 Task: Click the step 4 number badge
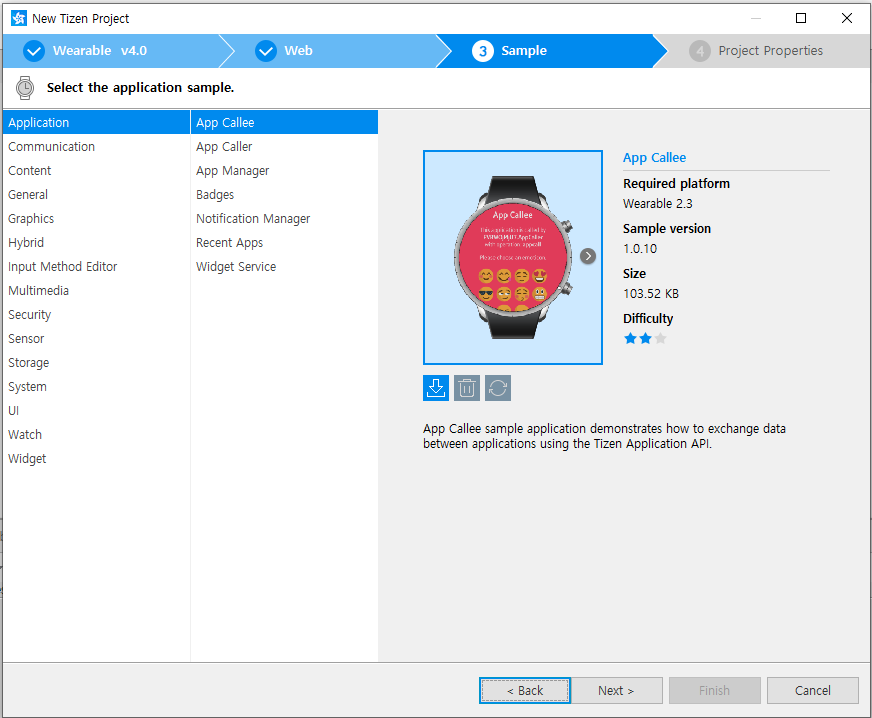700,51
